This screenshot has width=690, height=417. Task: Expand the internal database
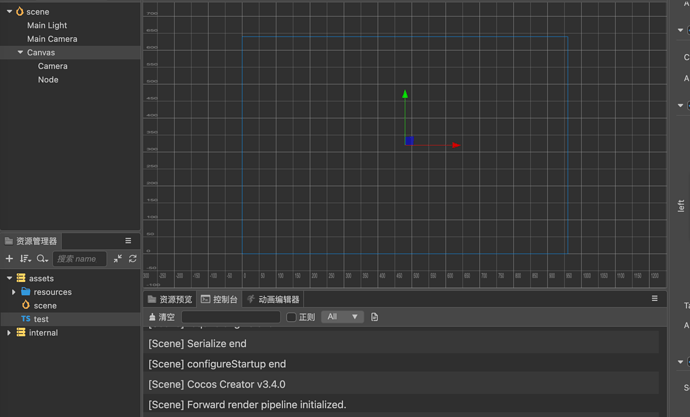pos(9,333)
